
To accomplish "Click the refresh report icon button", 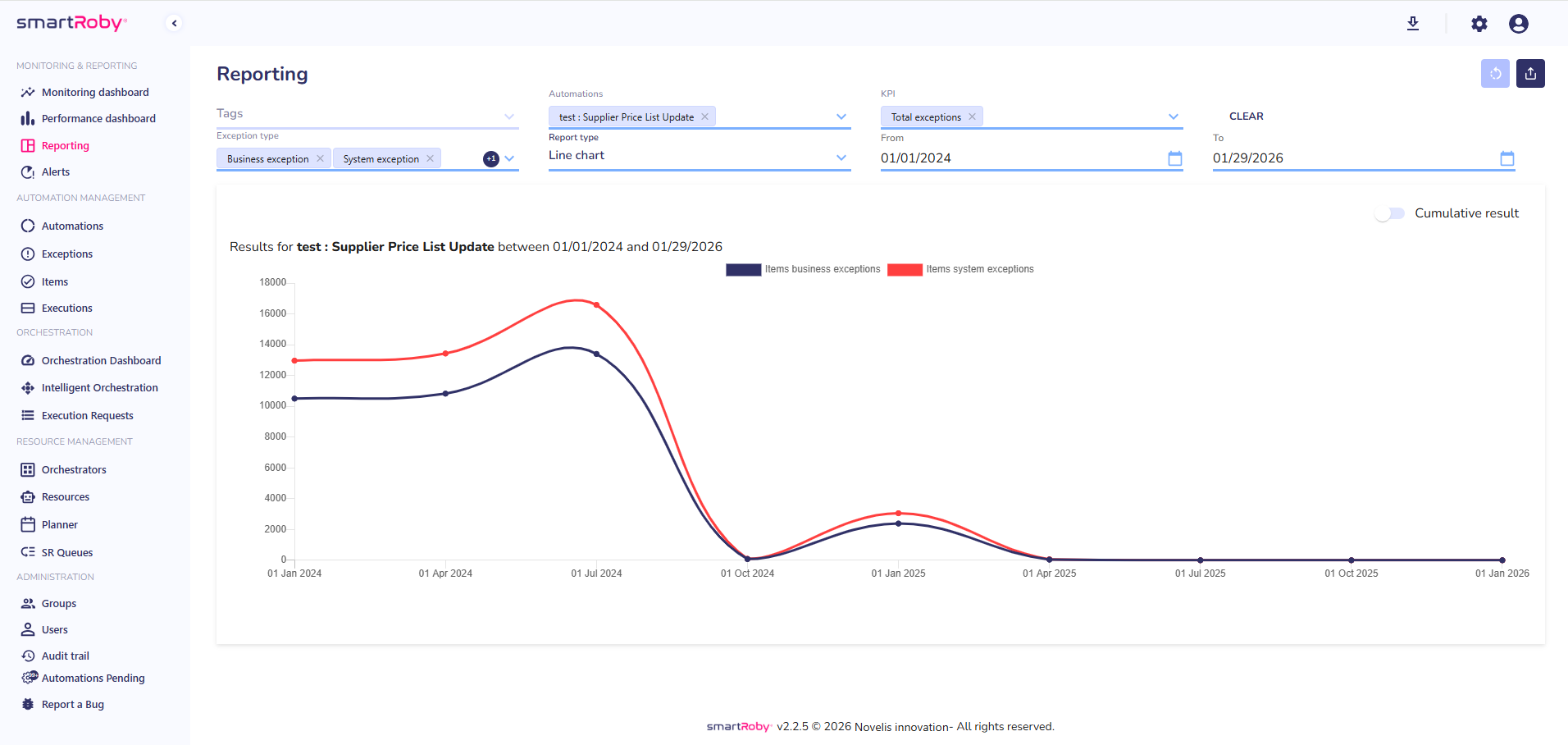I will point(1495,74).
